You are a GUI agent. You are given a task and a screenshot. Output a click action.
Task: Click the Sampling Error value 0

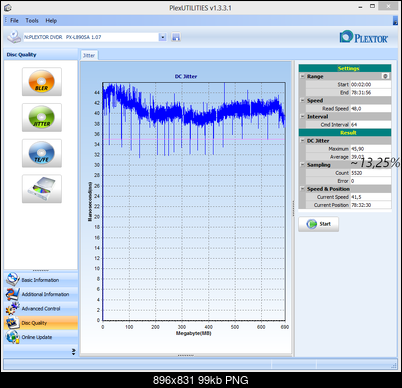click(353, 181)
